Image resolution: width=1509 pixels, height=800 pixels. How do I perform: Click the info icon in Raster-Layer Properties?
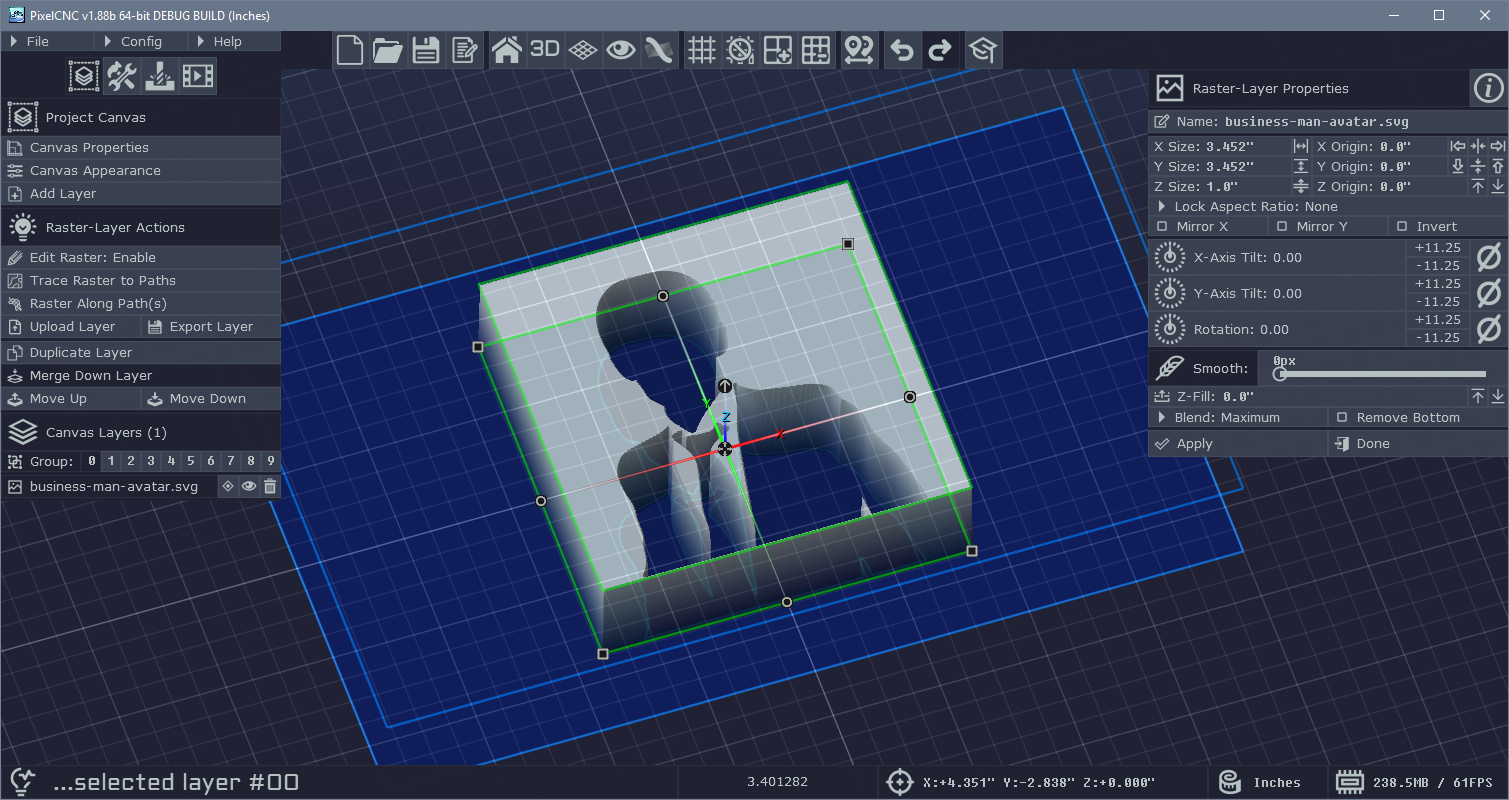[1488, 88]
